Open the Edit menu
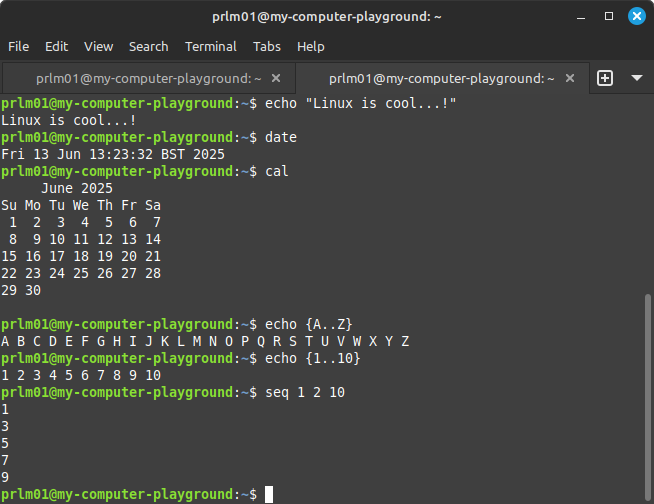The width and height of the screenshot is (654, 504). point(56,46)
